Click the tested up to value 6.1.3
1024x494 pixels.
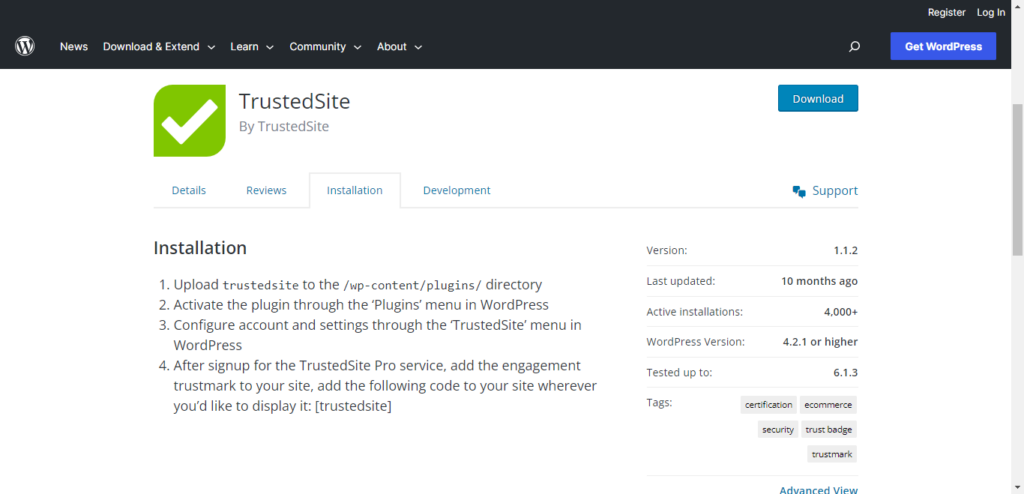845,372
